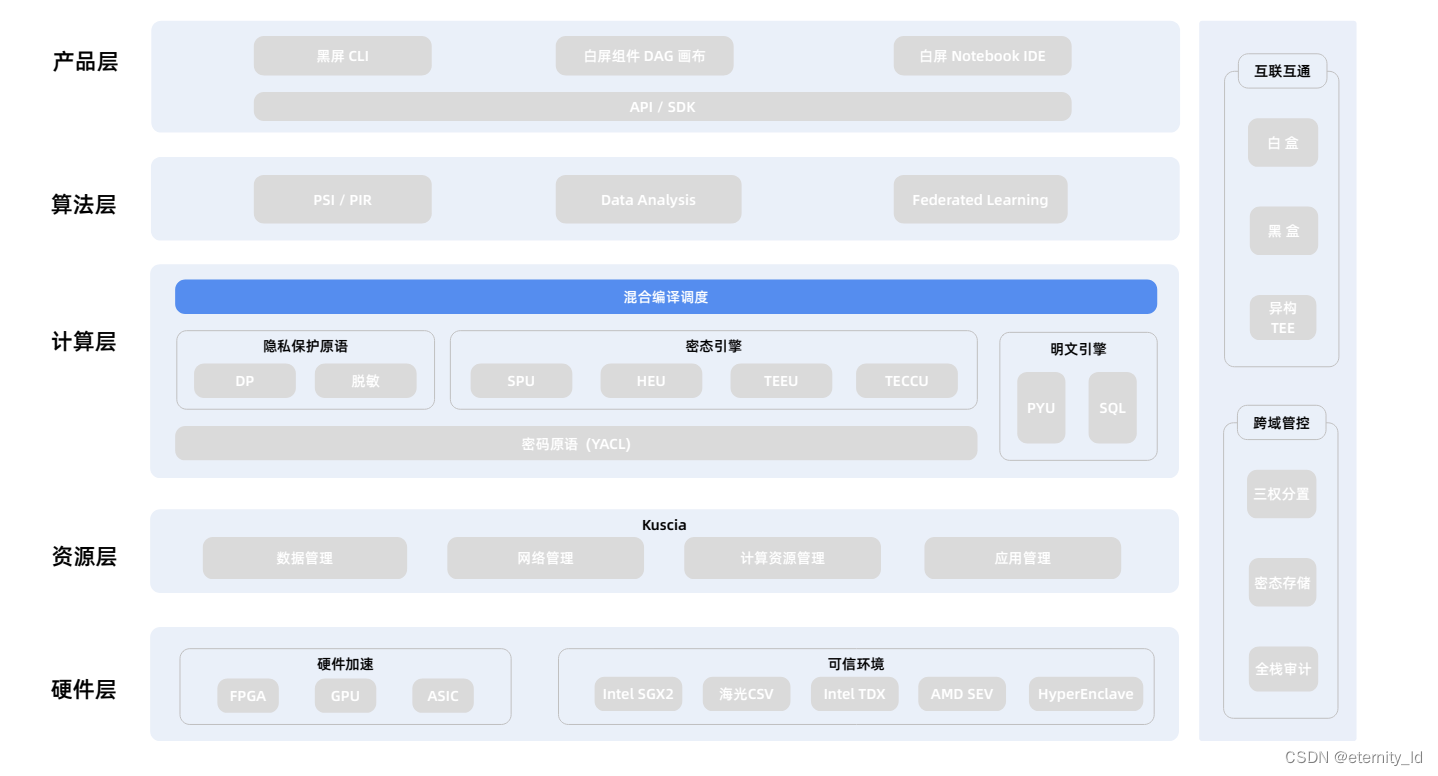
Task: Click the HyperEnclave box
Action: (x=1085, y=694)
